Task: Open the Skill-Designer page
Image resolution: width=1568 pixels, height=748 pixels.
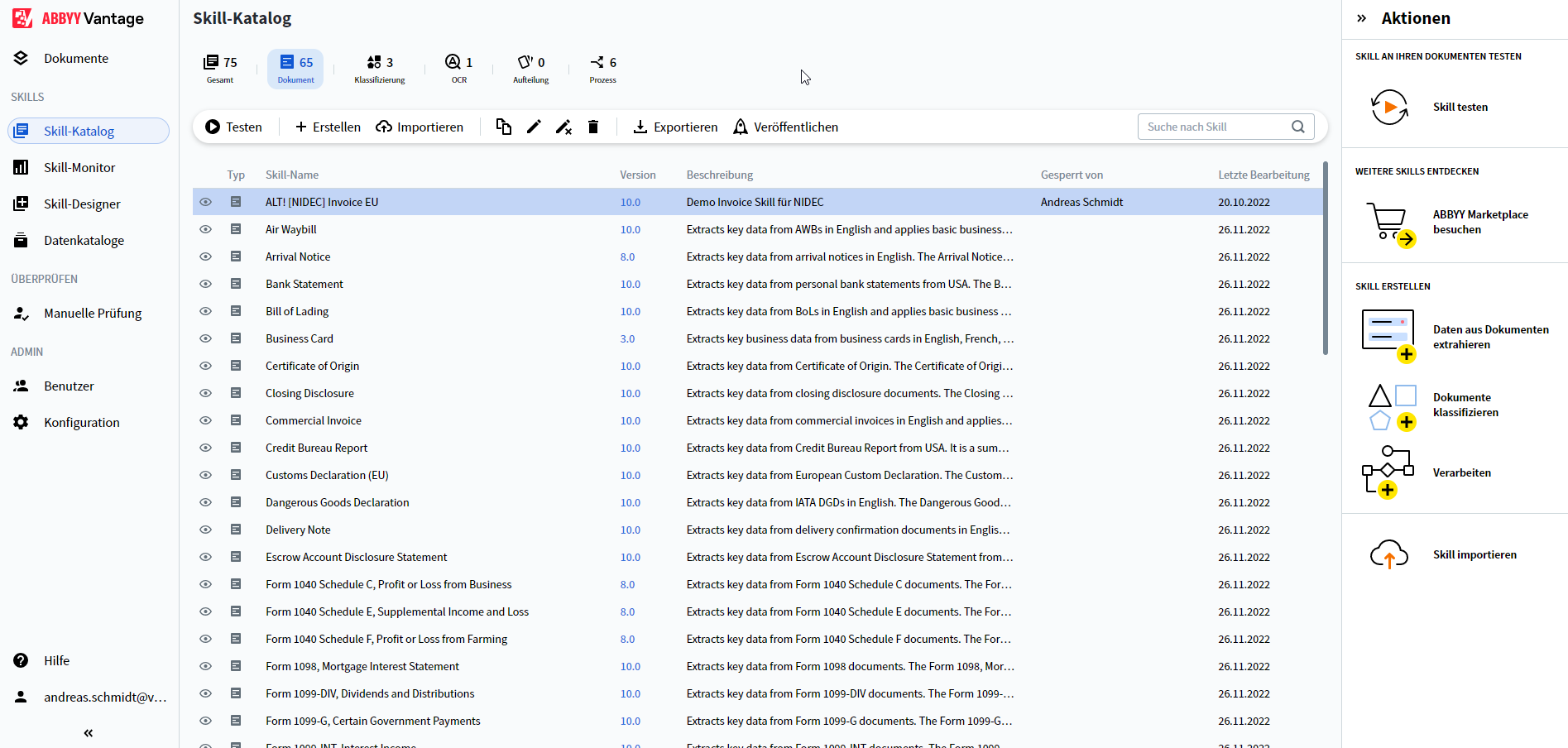Action: 66,204
